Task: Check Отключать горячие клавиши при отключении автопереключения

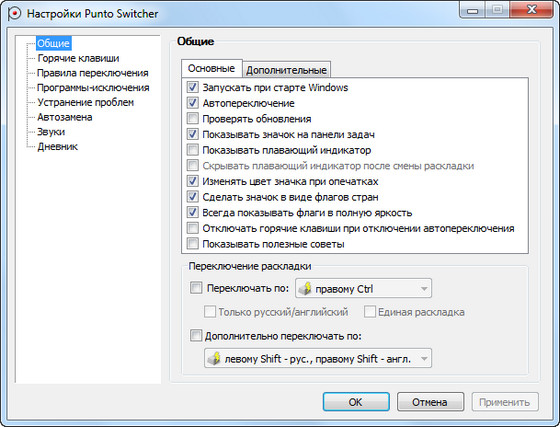Action: pos(192,228)
